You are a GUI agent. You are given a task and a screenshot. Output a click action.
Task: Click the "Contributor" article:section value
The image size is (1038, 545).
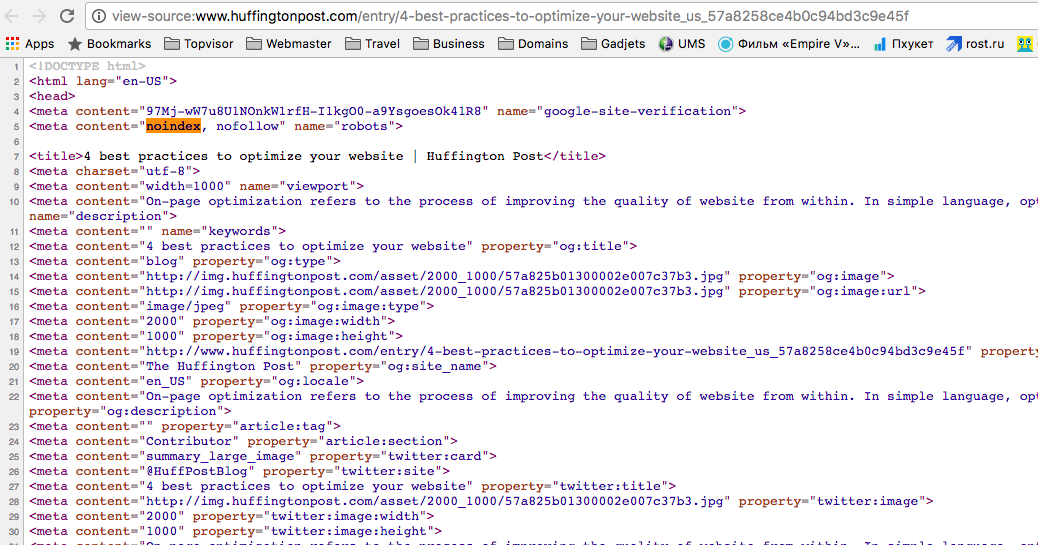[189, 441]
